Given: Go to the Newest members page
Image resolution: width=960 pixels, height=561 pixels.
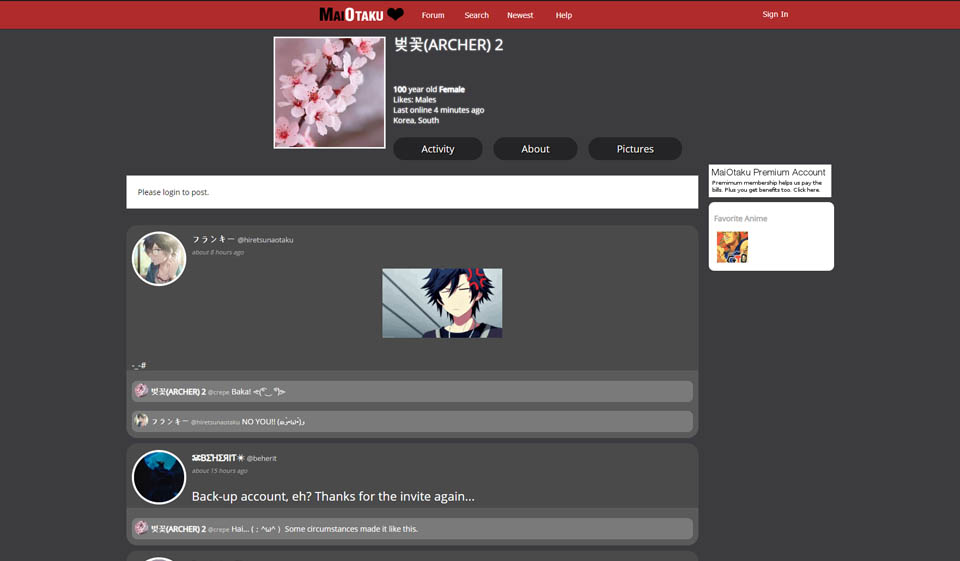Looking at the screenshot, I should click(520, 15).
